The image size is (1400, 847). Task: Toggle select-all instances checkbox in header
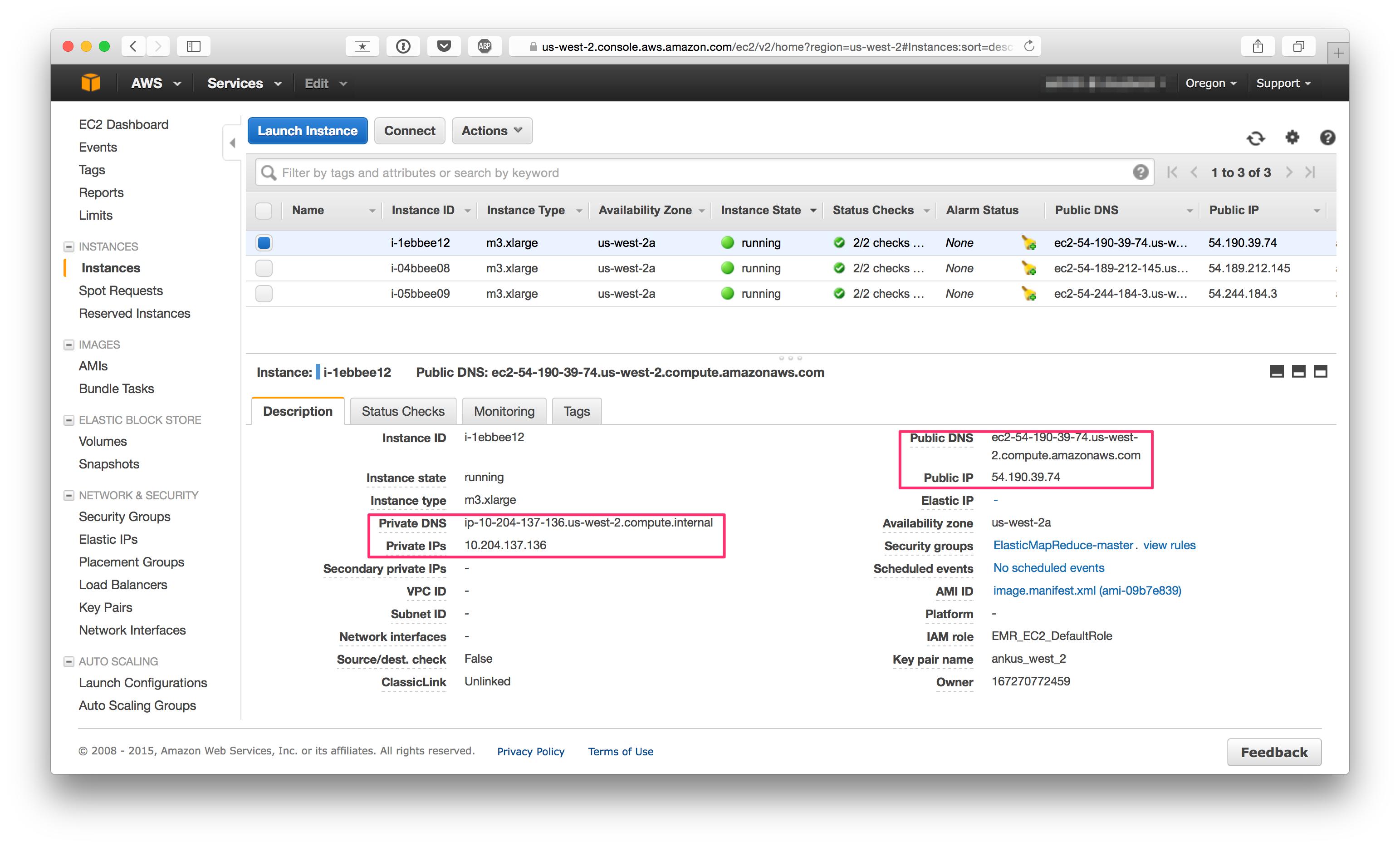[x=264, y=210]
